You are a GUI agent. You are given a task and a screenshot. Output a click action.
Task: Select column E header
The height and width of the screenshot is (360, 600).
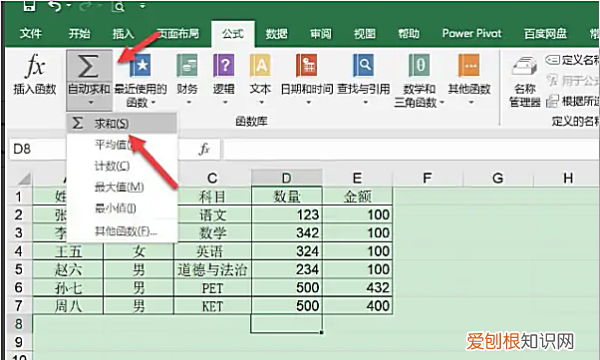click(x=357, y=178)
